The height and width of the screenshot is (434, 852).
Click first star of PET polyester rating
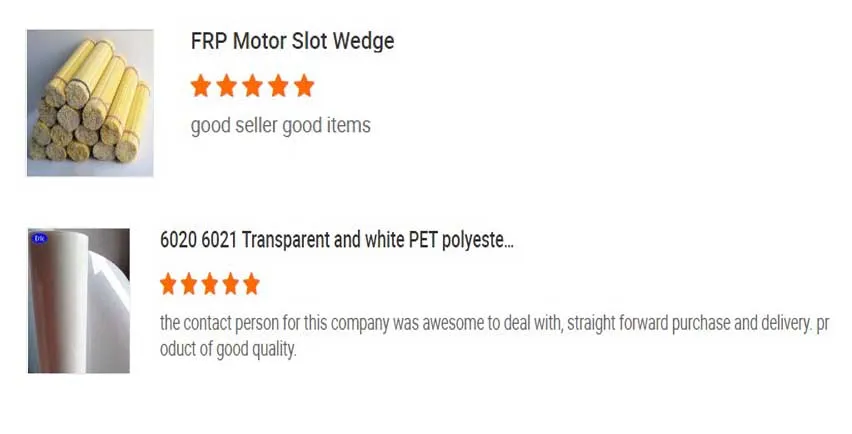tap(169, 285)
